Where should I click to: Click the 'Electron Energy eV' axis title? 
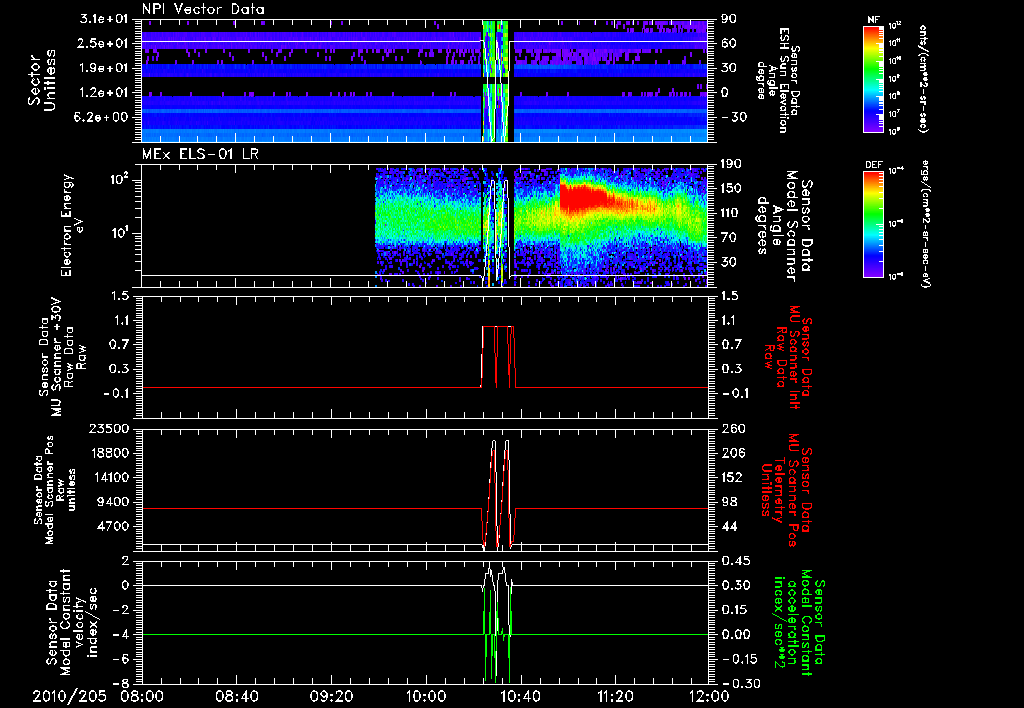point(73,225)
